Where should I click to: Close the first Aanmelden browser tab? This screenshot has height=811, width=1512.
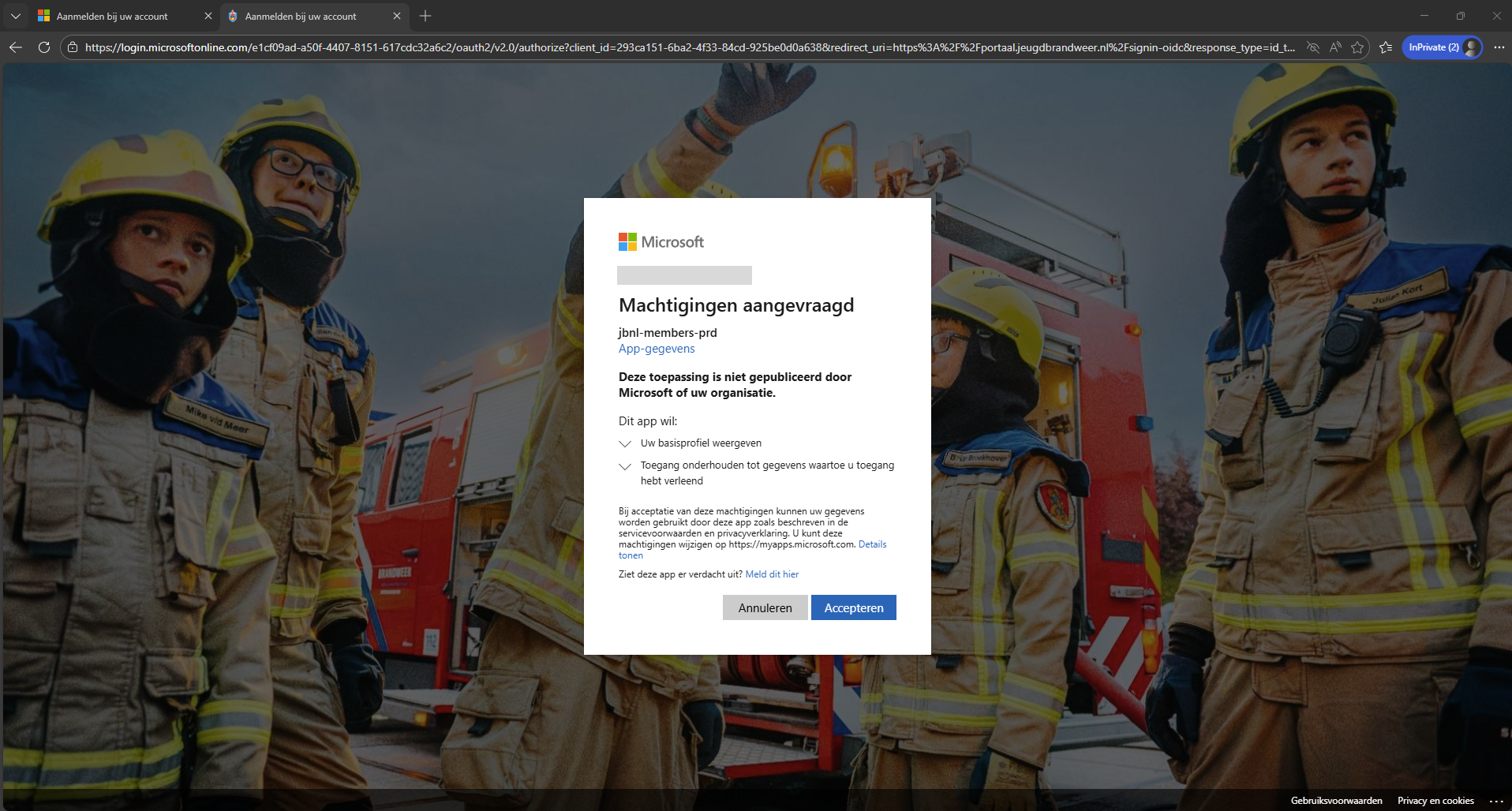(208, 16)
